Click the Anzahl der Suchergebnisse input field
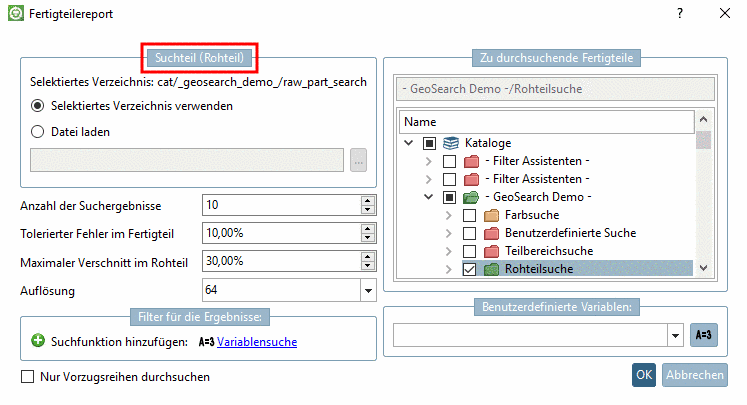 pyautogui.click(x=280, y=206)
